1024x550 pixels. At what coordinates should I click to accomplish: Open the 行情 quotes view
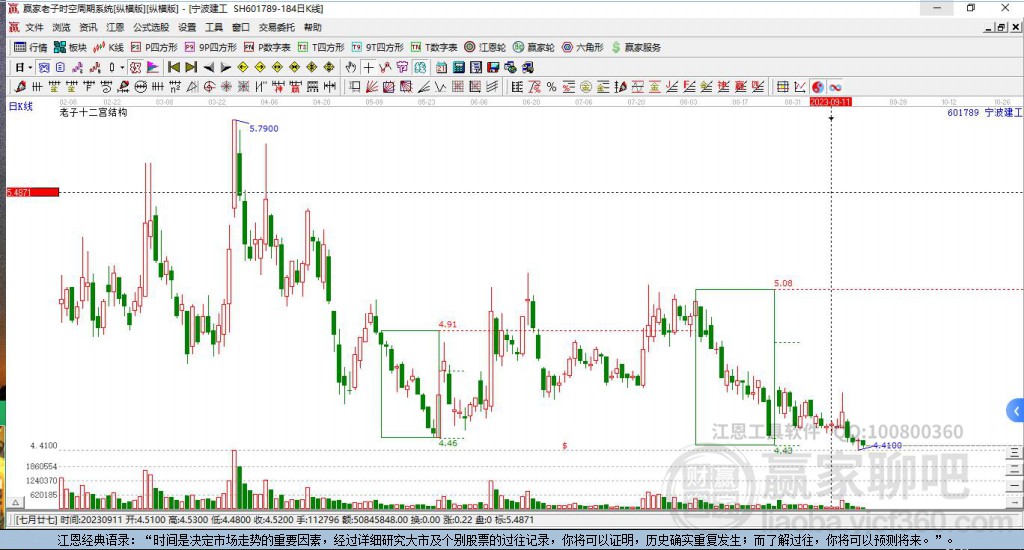(x=30, y=47)
